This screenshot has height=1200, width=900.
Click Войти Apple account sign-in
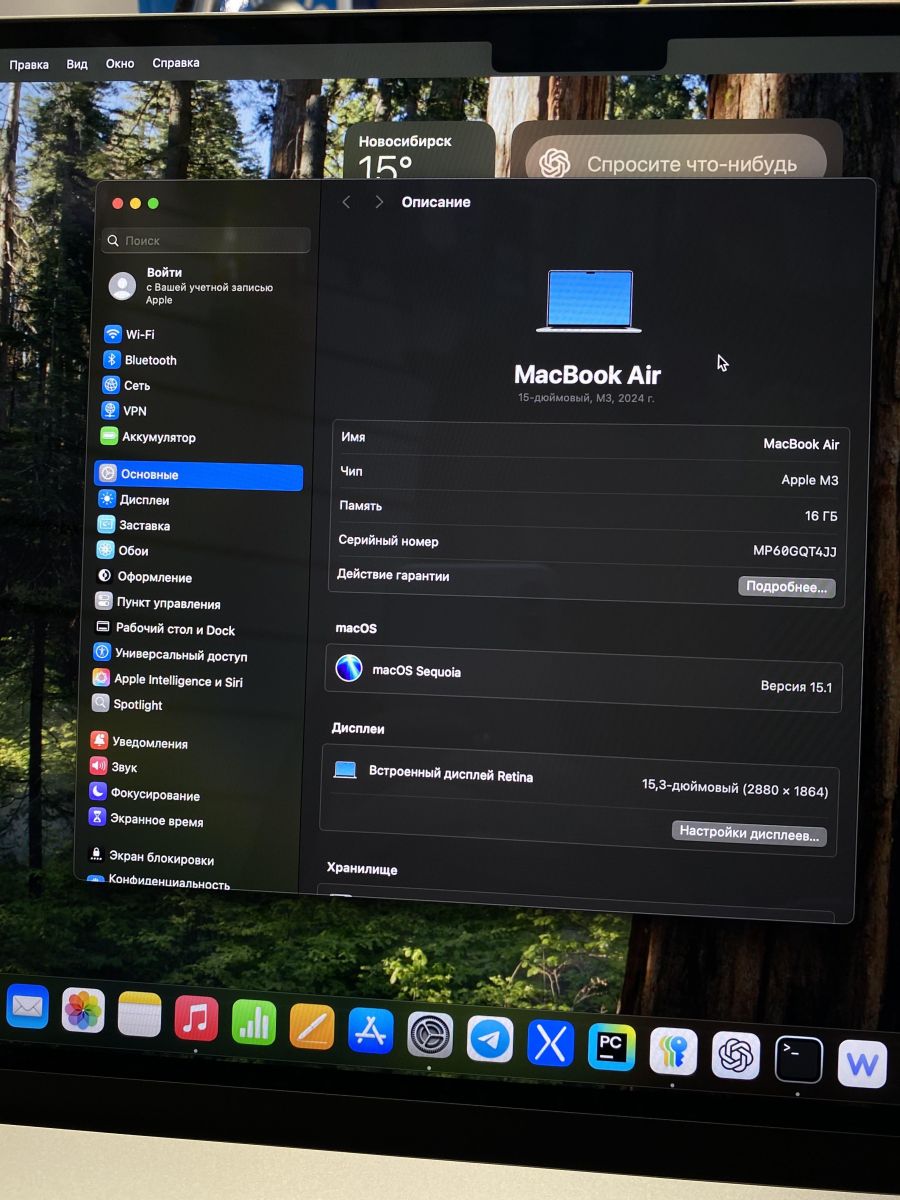(x=192, y=285)
